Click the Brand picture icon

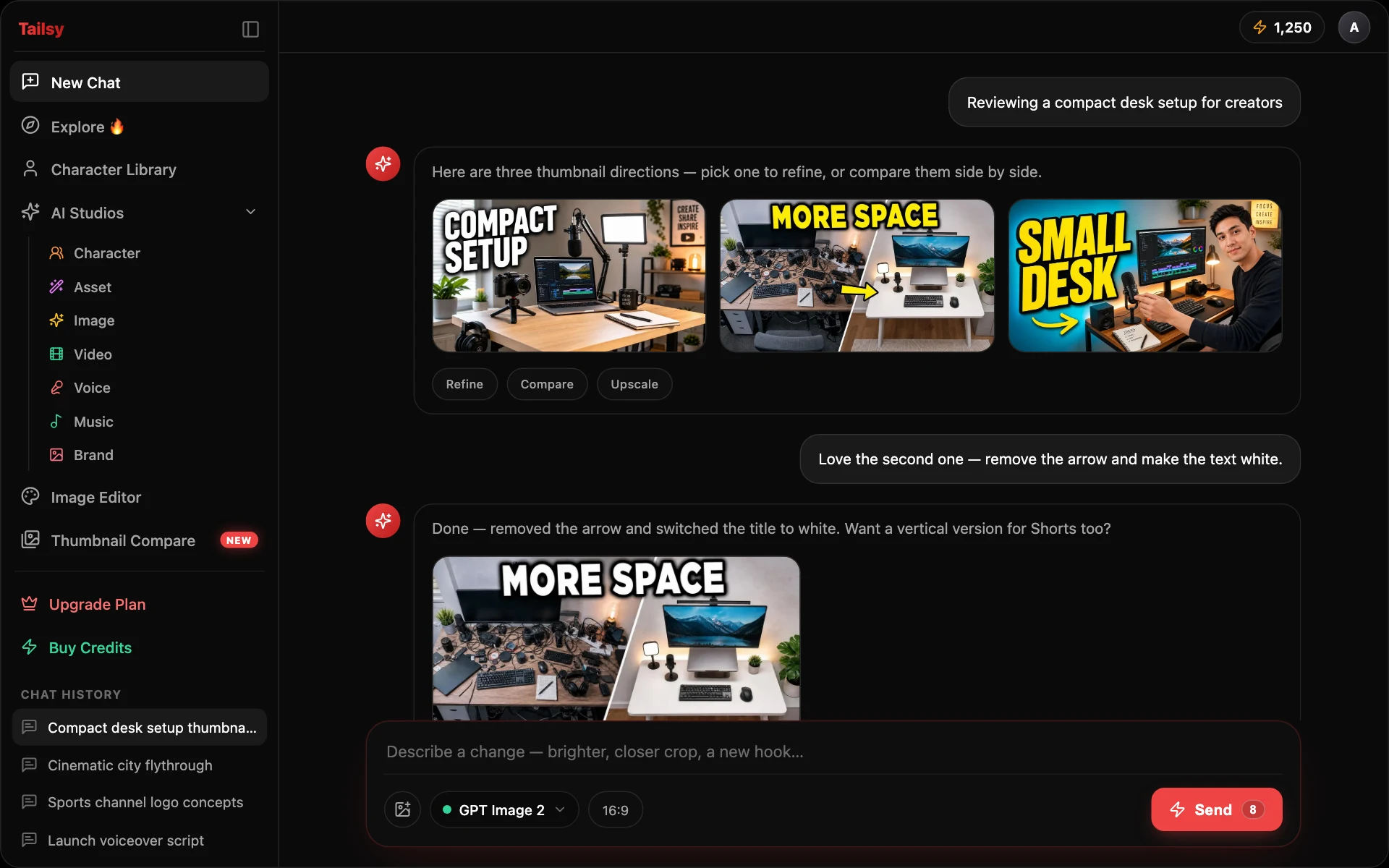pyautogui.click(x=56, y=455)
